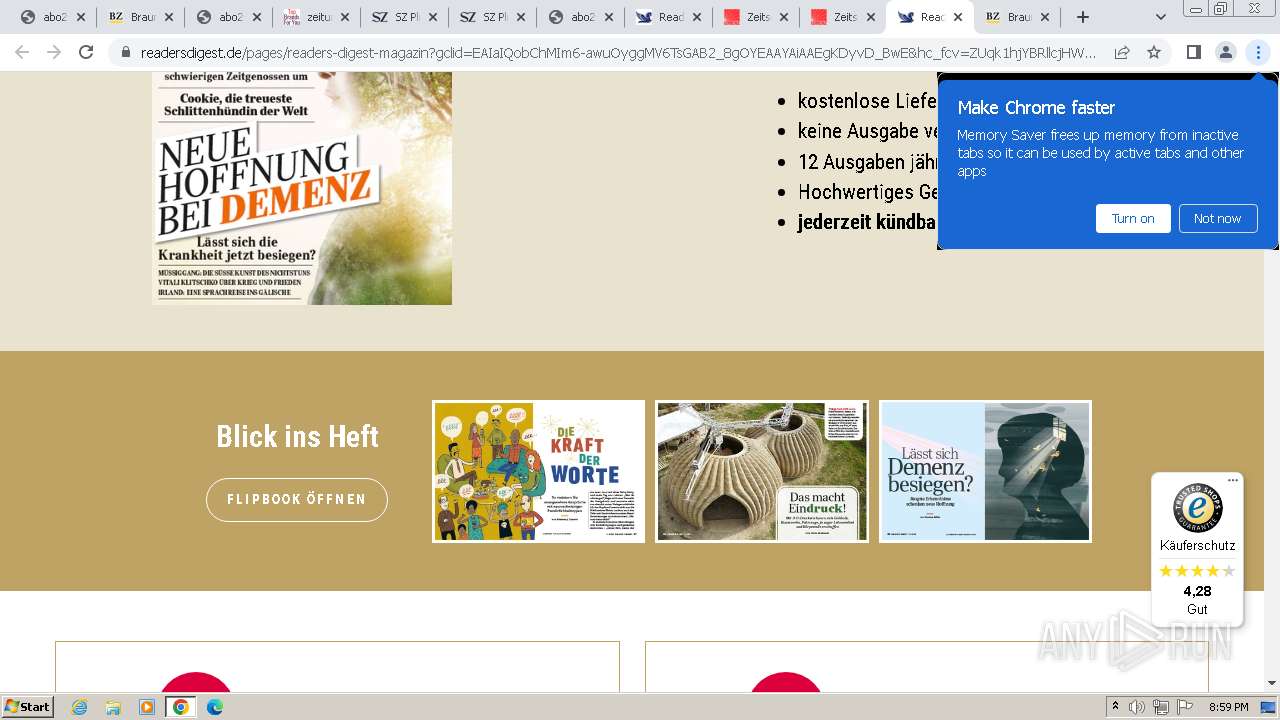Go back to the previous page

click(x=23, y=52)
